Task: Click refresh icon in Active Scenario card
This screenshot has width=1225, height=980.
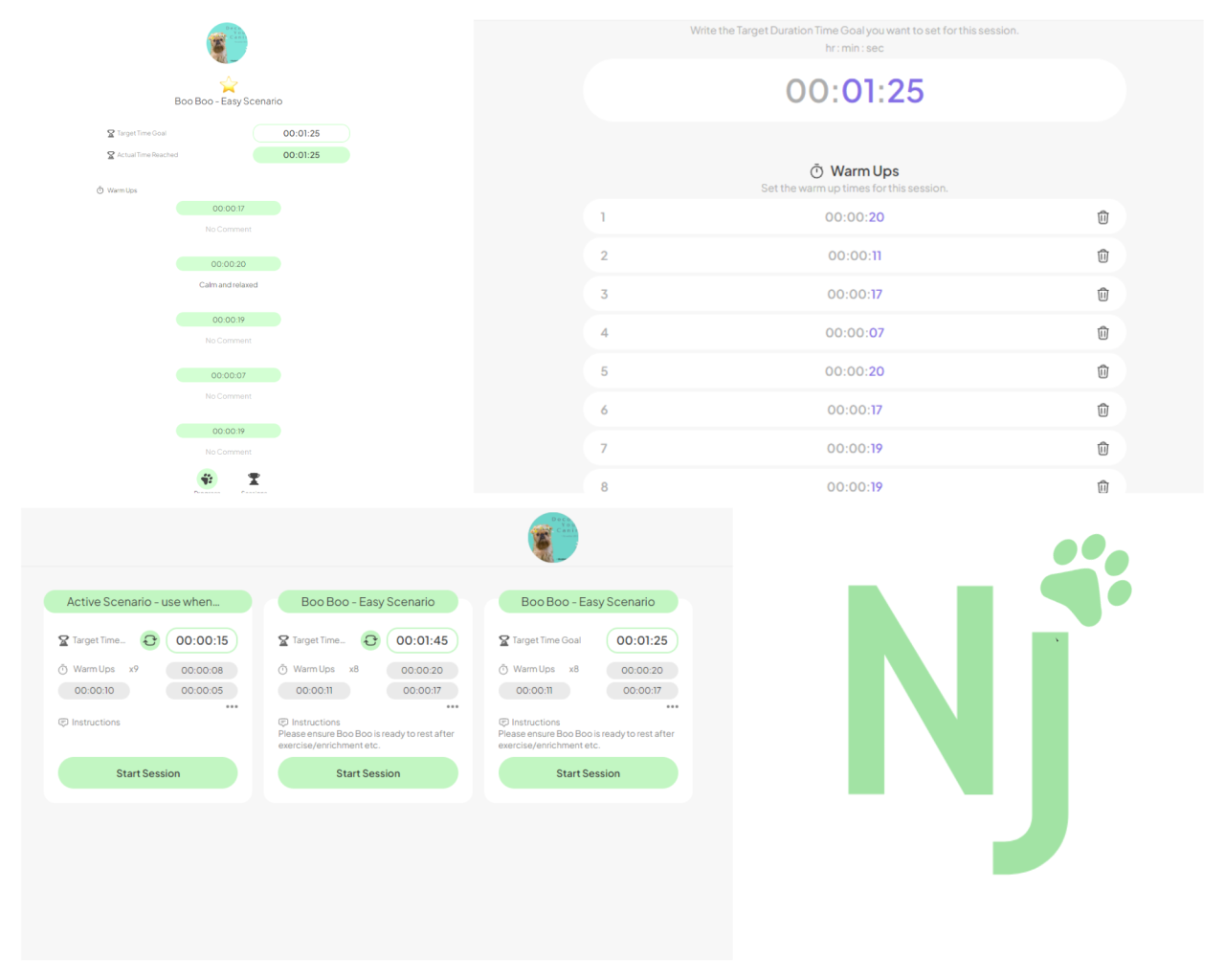Action: pos(150,640)
